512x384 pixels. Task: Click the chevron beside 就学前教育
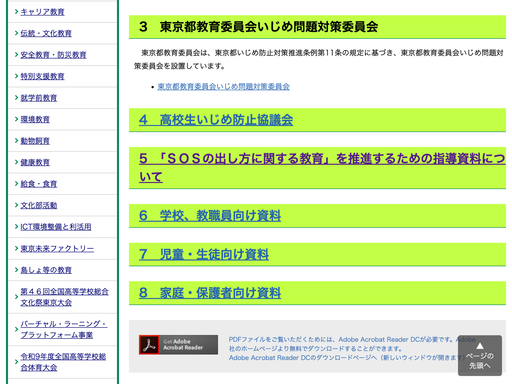(x=16, y=97)
